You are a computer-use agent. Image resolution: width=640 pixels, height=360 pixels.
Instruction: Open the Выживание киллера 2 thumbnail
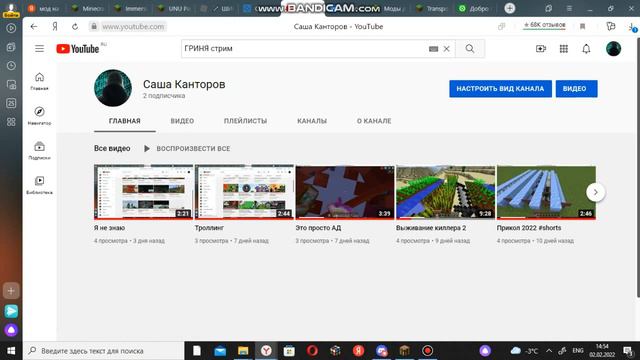coord(445,192)
